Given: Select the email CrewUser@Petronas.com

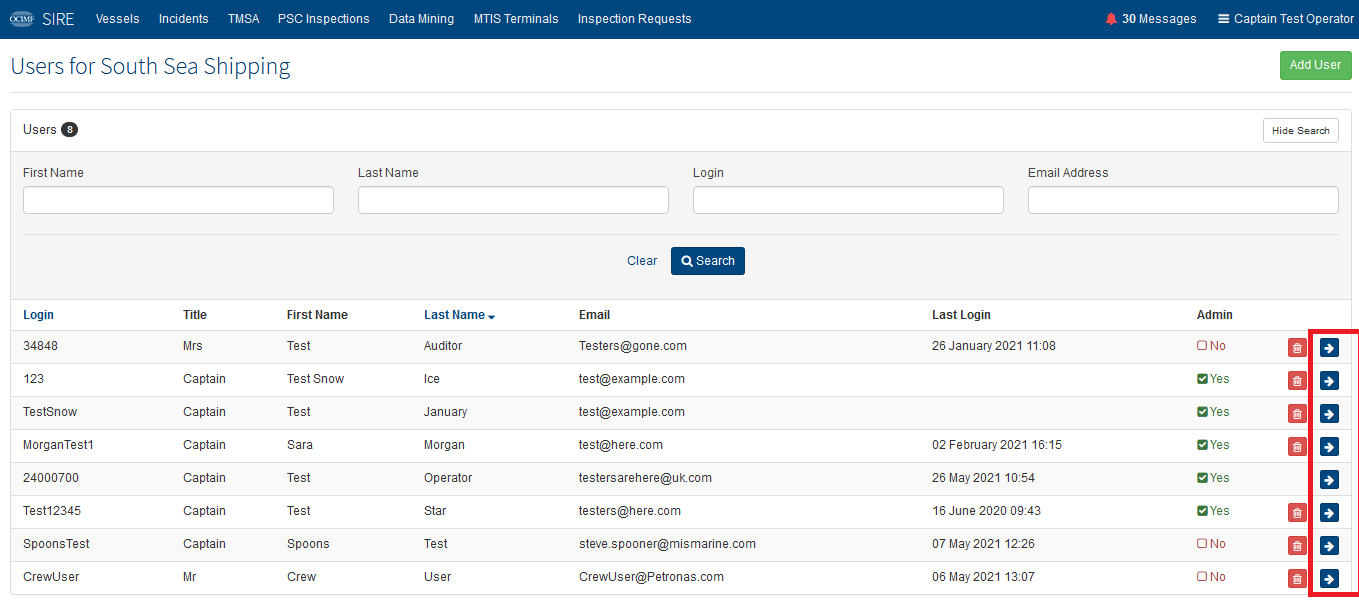Looking at the screenshot, I should [651, 577].
